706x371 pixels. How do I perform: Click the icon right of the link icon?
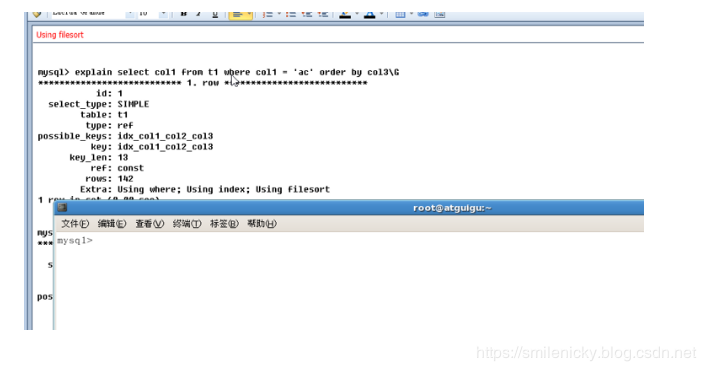click(x=439, y=14)
